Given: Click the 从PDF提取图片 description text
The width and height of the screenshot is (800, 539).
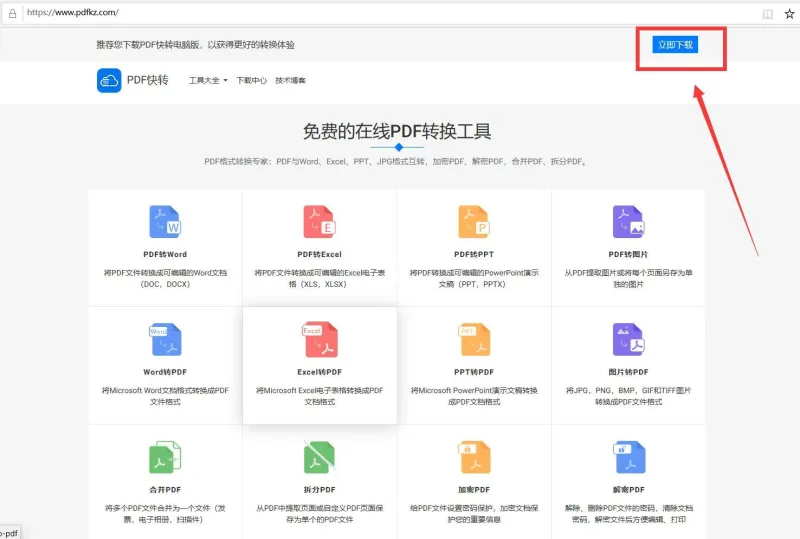Looking at the screenshot, I should coord(629,279).
